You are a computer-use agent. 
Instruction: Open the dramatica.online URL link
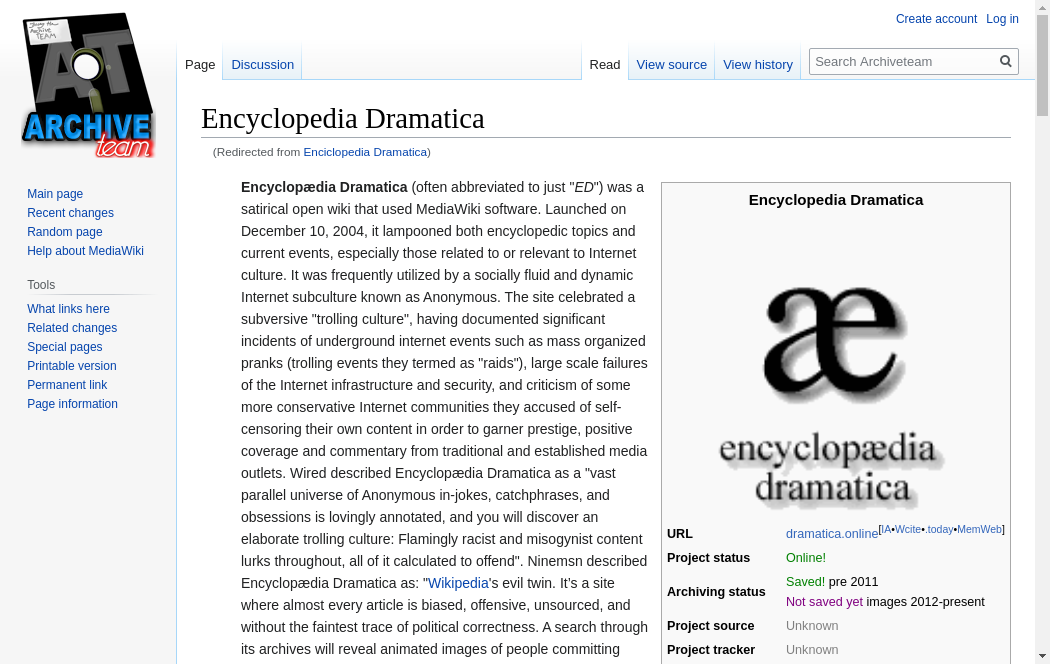click(x=831, y=534)
